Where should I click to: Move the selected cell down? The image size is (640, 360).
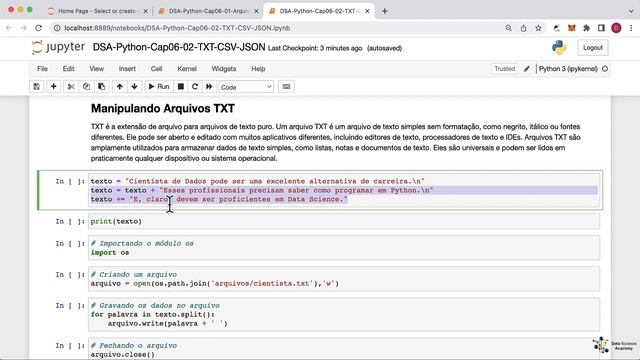[x=134, y=87]
